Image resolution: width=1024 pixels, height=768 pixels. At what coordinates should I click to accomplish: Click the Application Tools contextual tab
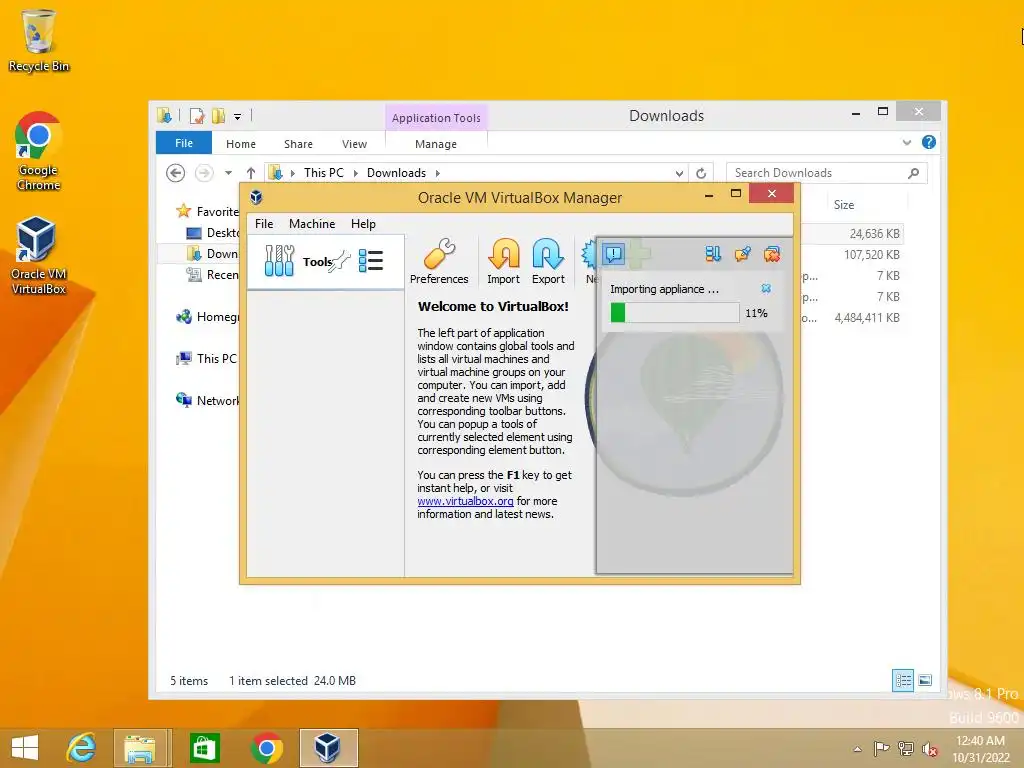pyautogui.click(x=436, y=118)
